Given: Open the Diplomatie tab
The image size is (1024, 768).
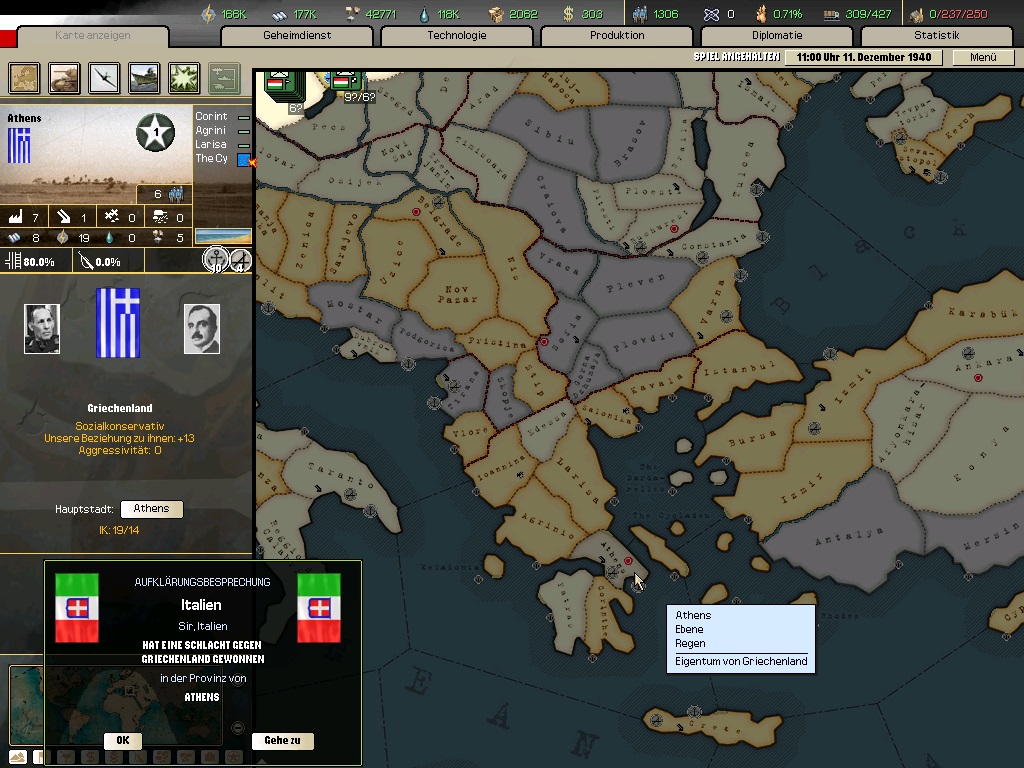Looking at the screenshot, I should tap(777, 36).
